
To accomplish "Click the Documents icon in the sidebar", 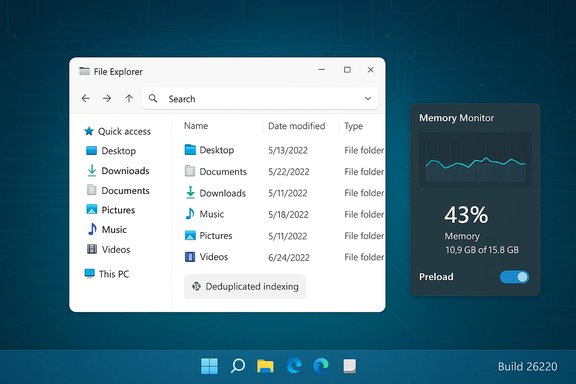I will [91, 190].
